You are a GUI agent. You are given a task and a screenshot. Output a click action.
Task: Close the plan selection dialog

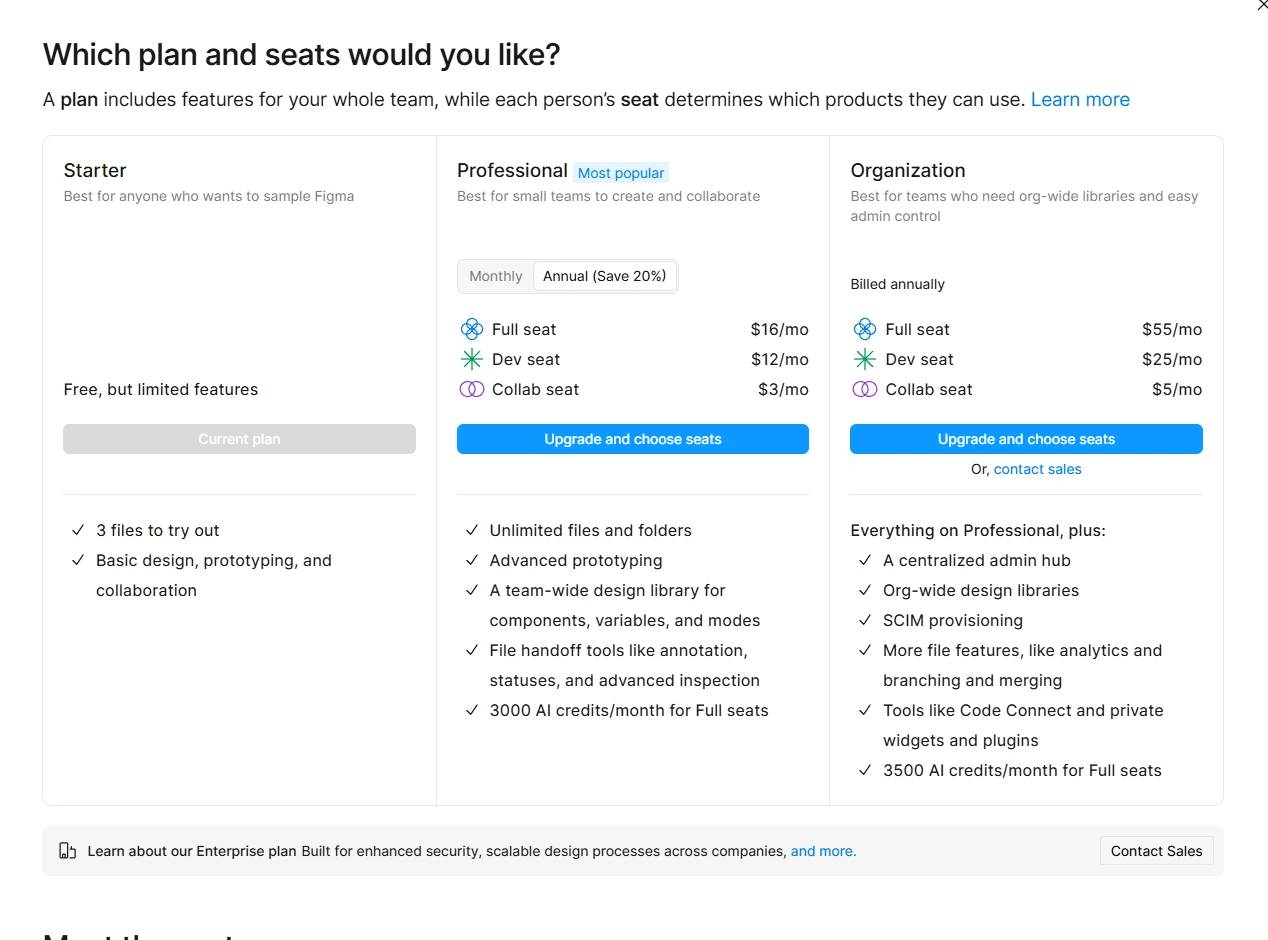tap(1261, 6)
